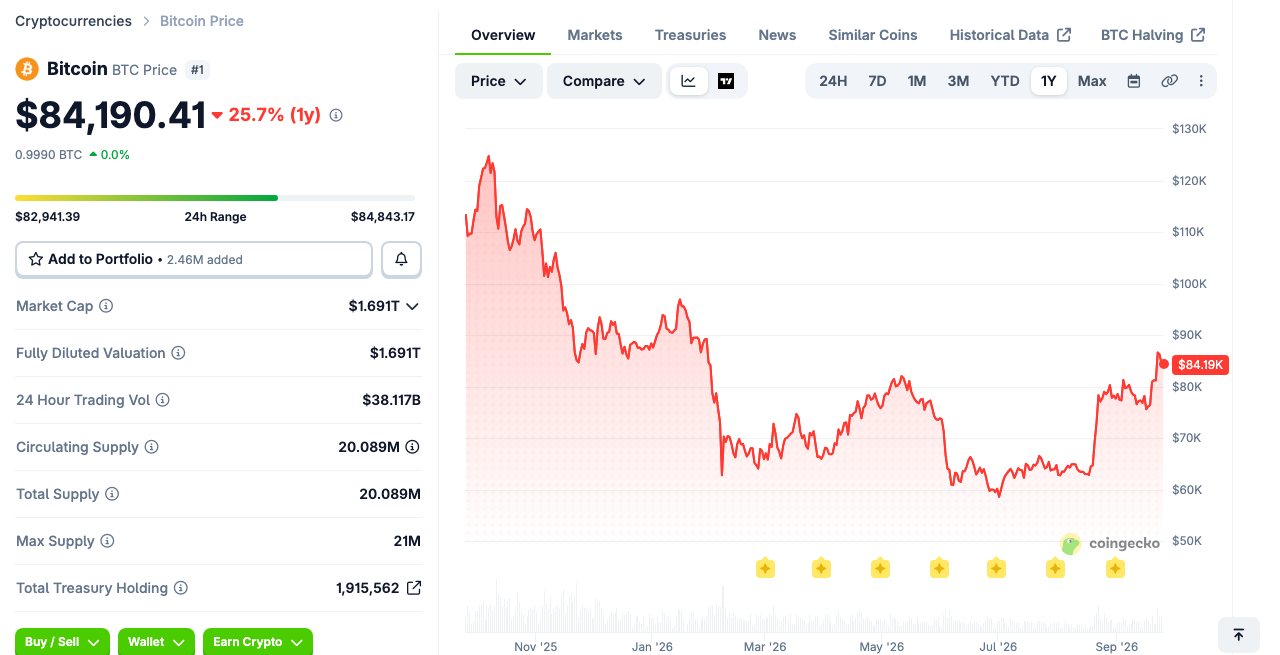Open the Compare dropdown
The image size is (1280, 655).
(x=604, y=81)
